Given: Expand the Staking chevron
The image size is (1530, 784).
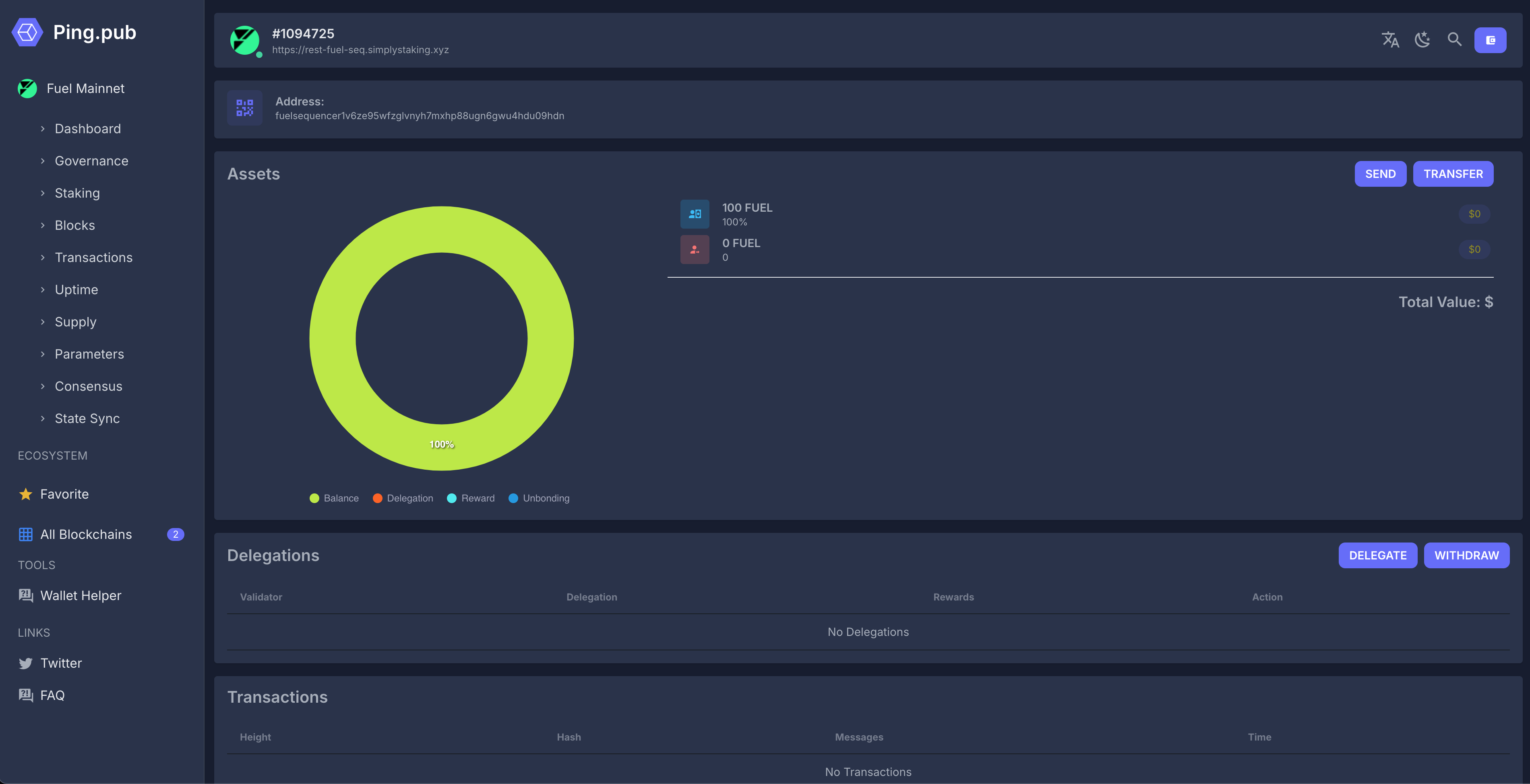Looking at the screenshot, I should [x=43, y=193].
